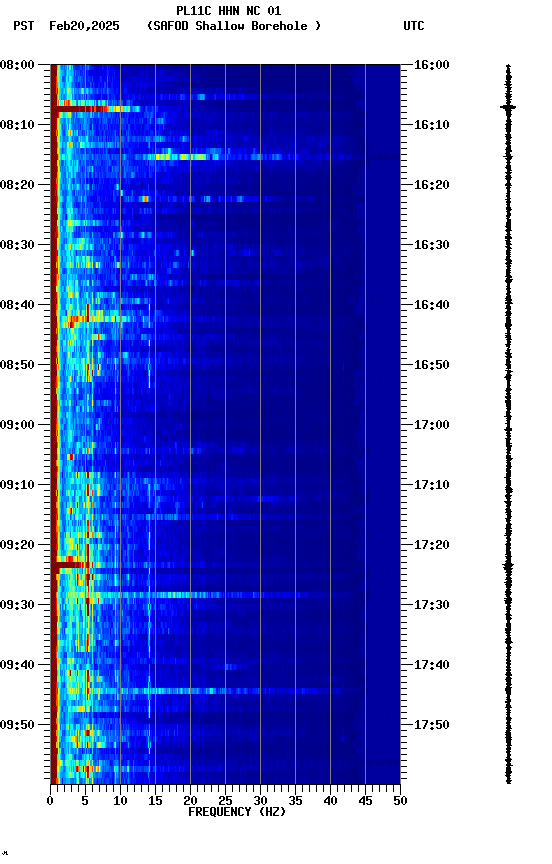Viewport: 552px width, 864px height.
Task: Click the 35 Hz axis tick label
Action: tap(295, 801)
